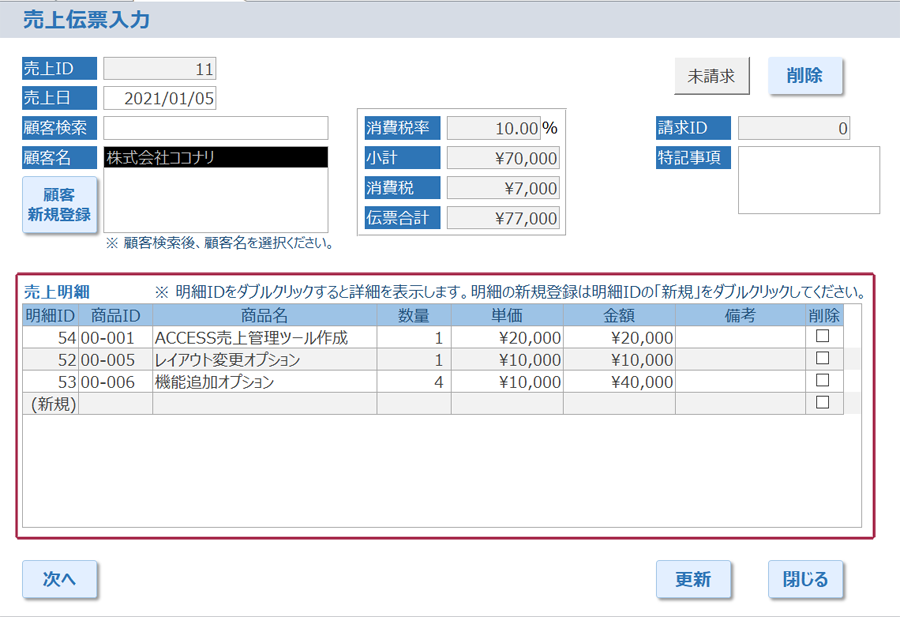Click the 削除 button at top right

(x=805, y=76)
